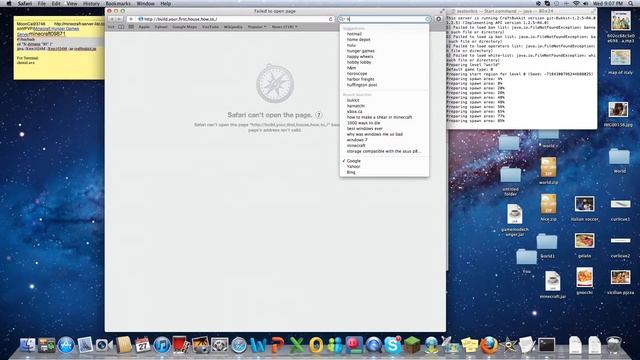
Task: Click the volume icon in menu bar
Action: click(x=586, y=3)
